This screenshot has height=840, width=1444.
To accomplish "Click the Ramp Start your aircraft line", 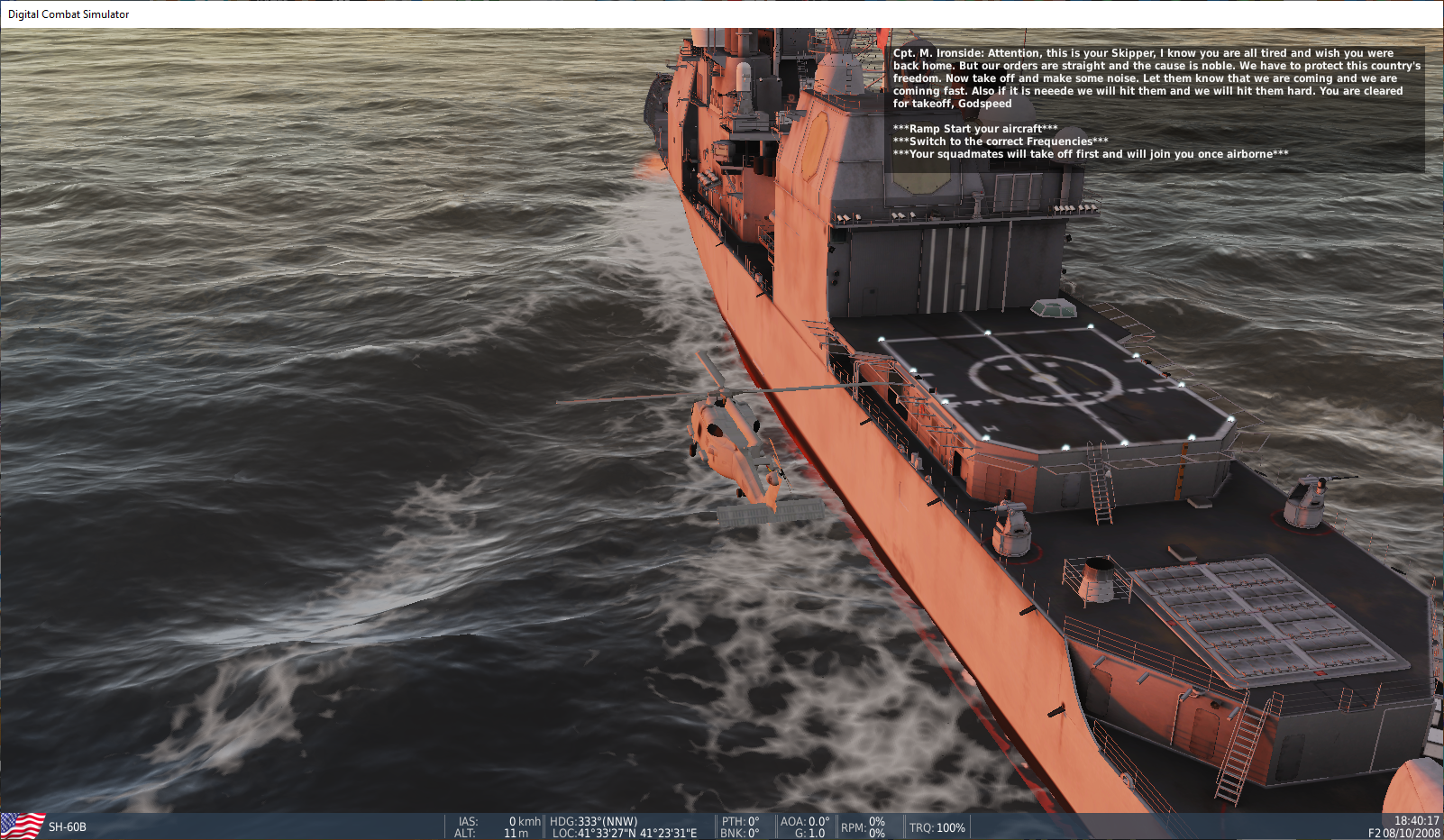I will pos(975,129).
